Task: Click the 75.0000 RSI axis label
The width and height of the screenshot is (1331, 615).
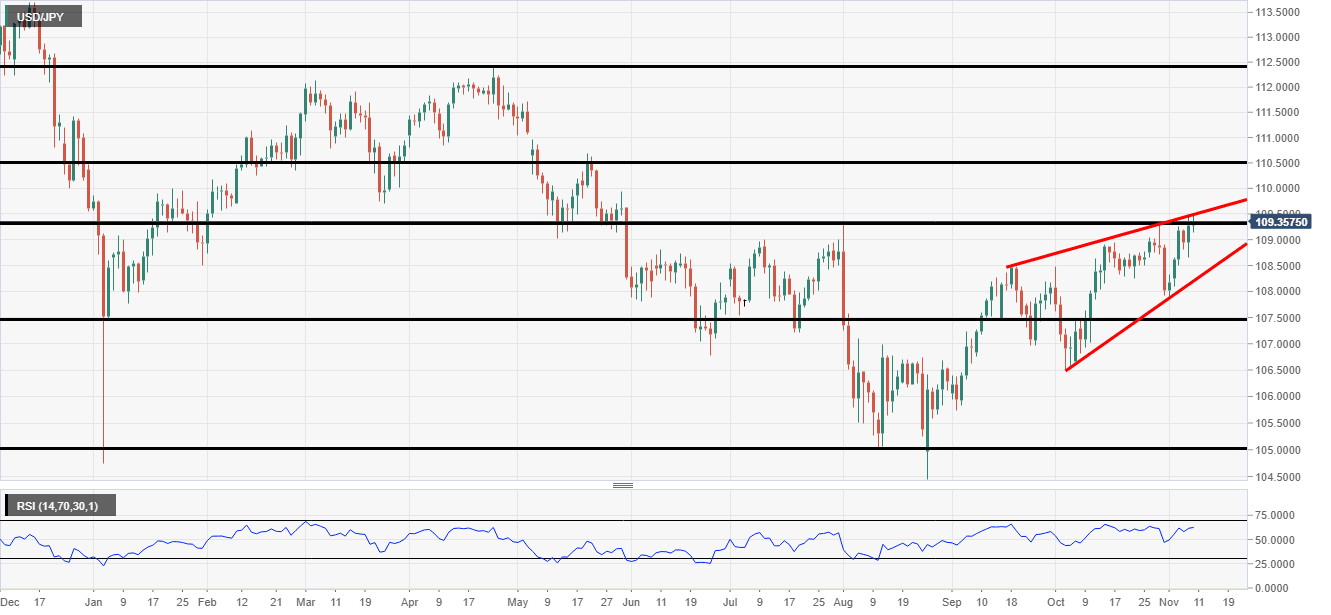Action: 1275,517
